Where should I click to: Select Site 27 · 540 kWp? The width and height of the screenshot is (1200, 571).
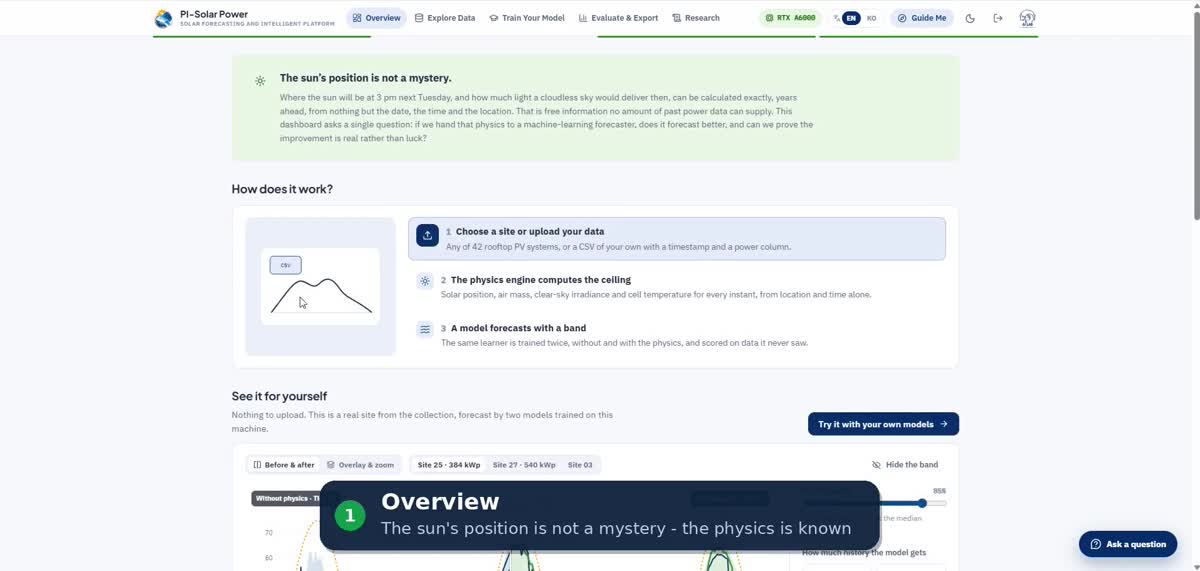pyautogui.click(x=524, y=465)
